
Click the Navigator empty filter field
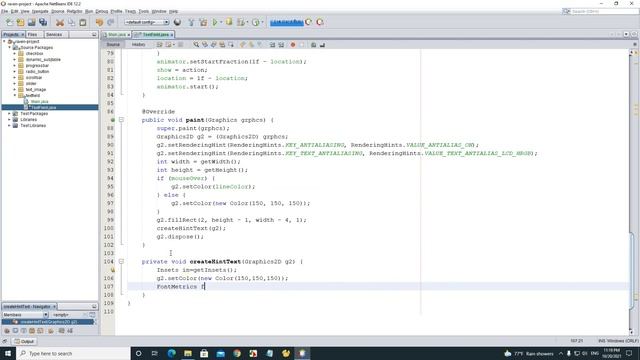pos(67,315)
